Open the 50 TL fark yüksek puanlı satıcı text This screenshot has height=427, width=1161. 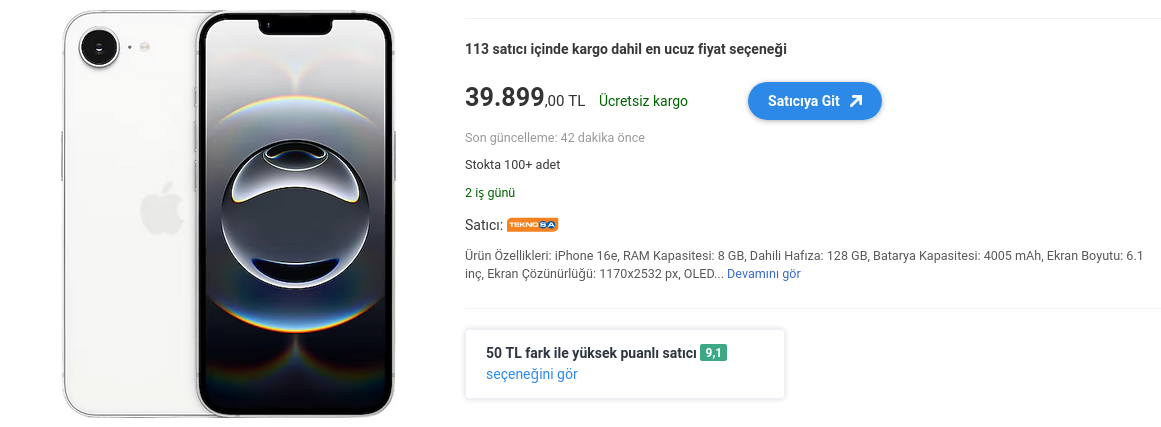point(592,353)
